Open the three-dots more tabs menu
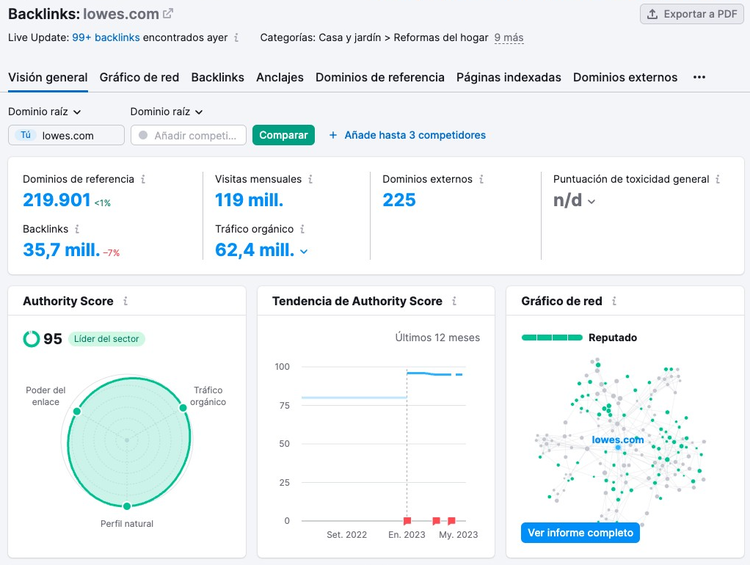This screenshot has height=565, width=750. tap(699, 77)
